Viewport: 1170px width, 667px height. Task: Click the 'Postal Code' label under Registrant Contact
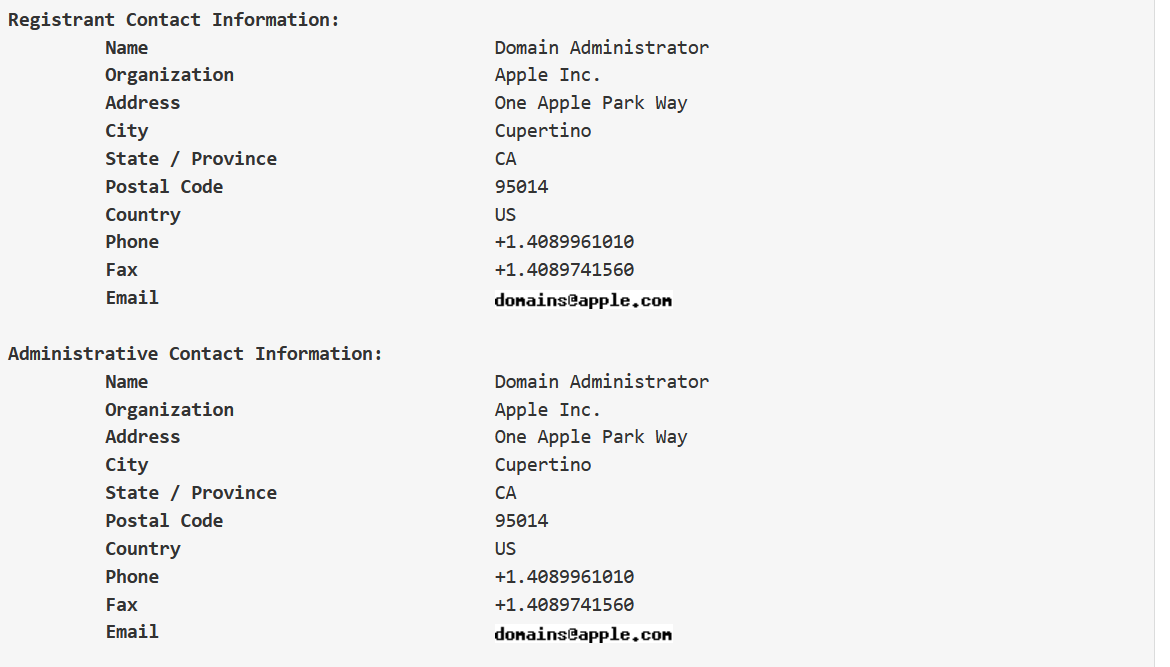click(164, 187)
